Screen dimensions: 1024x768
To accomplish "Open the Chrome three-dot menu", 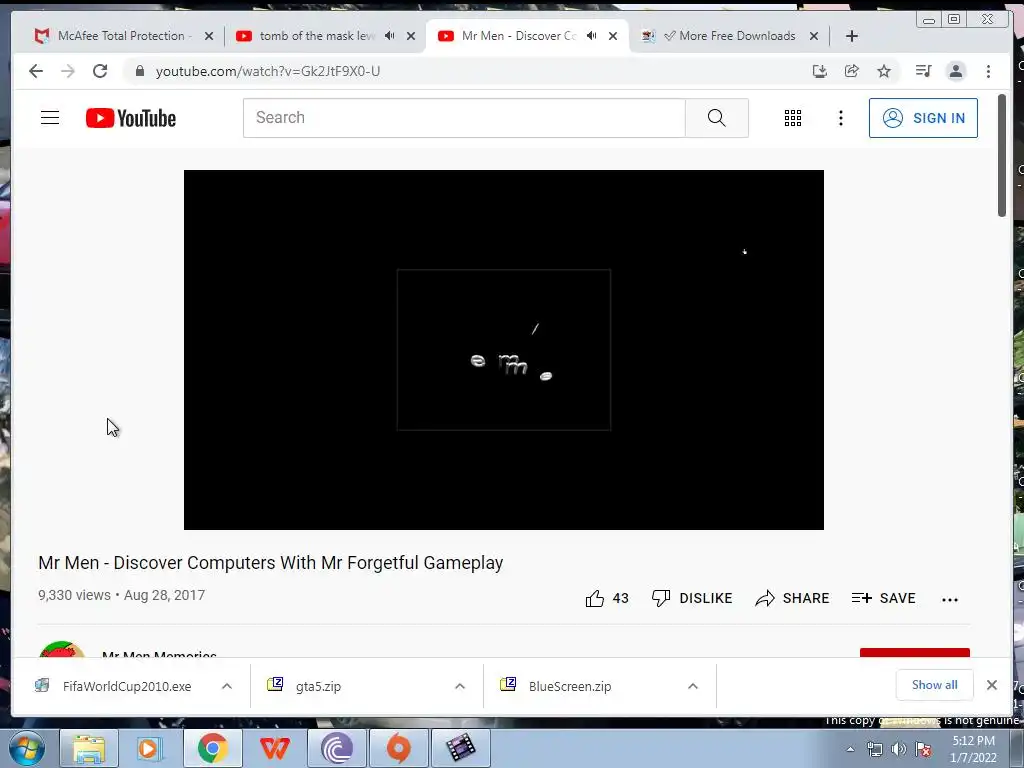I will tap(988, 71).
